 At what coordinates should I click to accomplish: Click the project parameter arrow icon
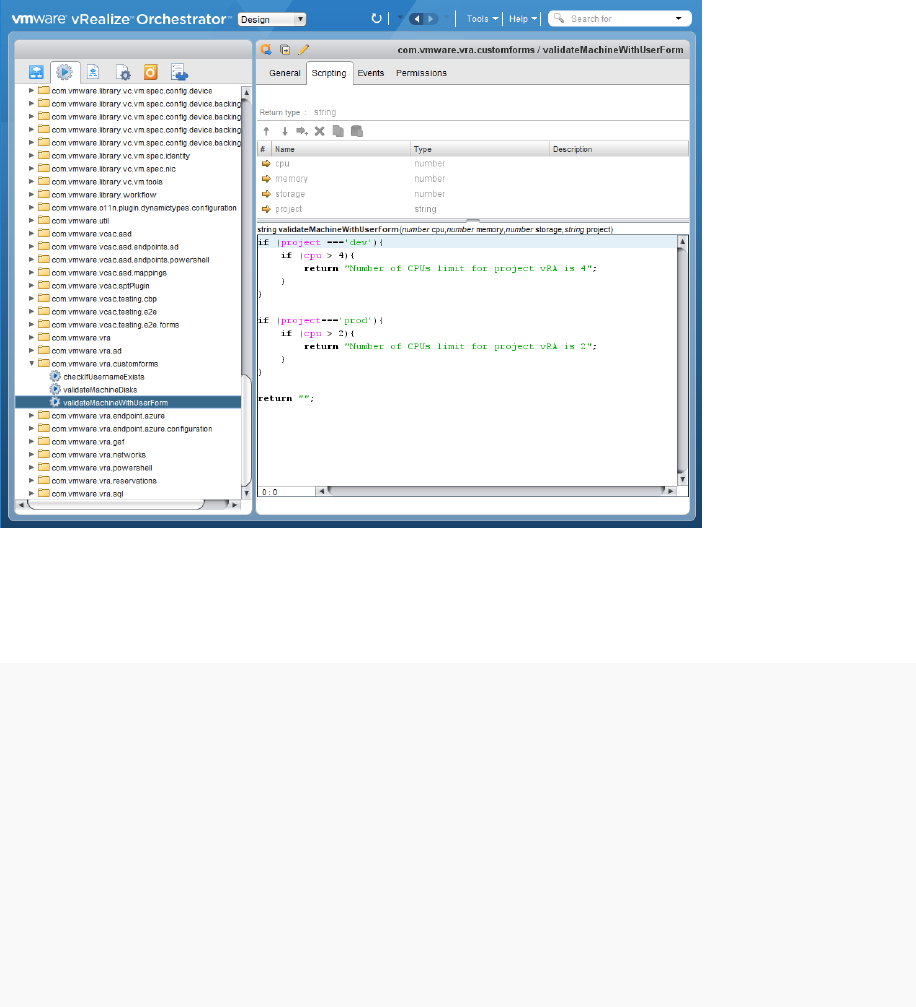click(x=266, y=209)
